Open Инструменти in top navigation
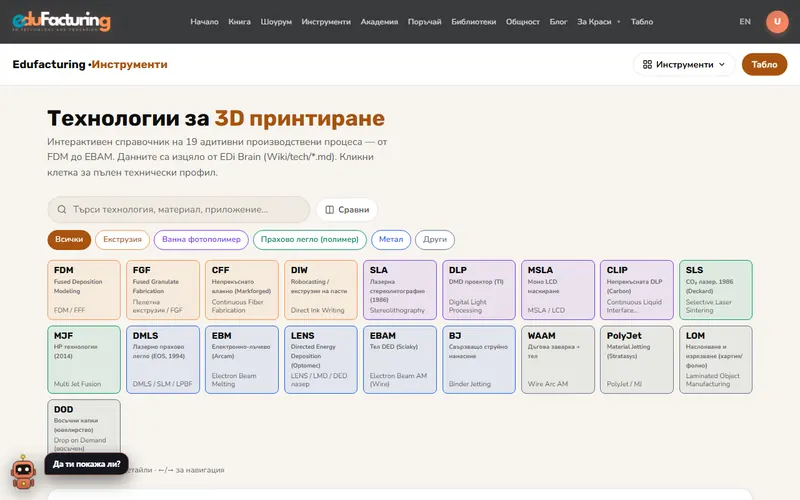 [326, 22]
